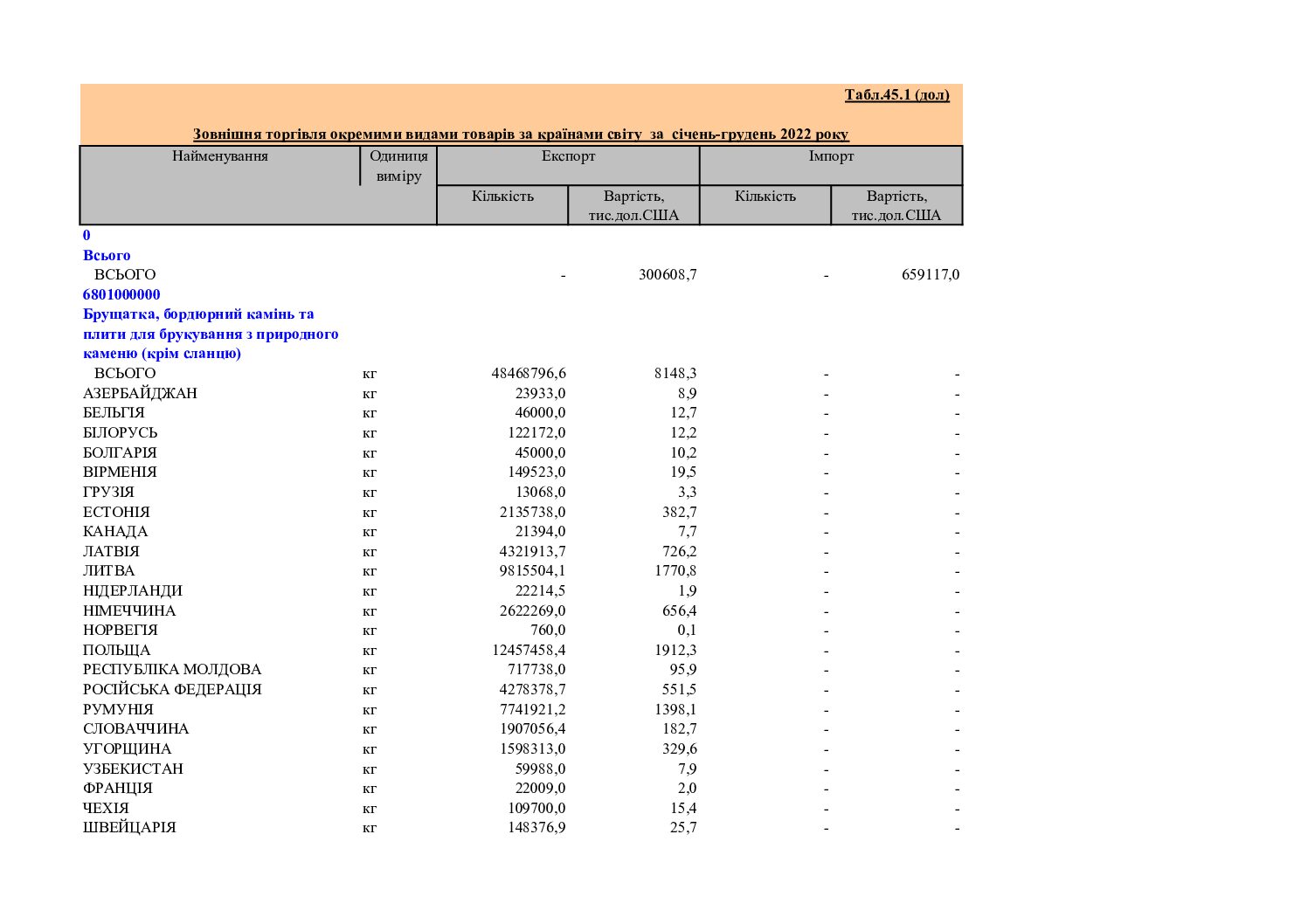Click the Табл.45.1 (дол) table label
The width and height of the screenshot is (1308, 924).
(896, 94)
